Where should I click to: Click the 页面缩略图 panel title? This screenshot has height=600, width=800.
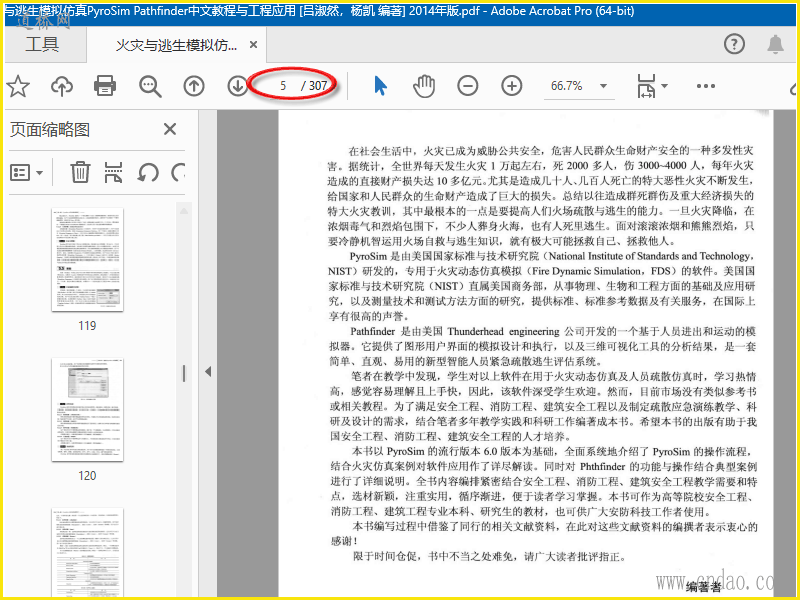tap(50, 130)
